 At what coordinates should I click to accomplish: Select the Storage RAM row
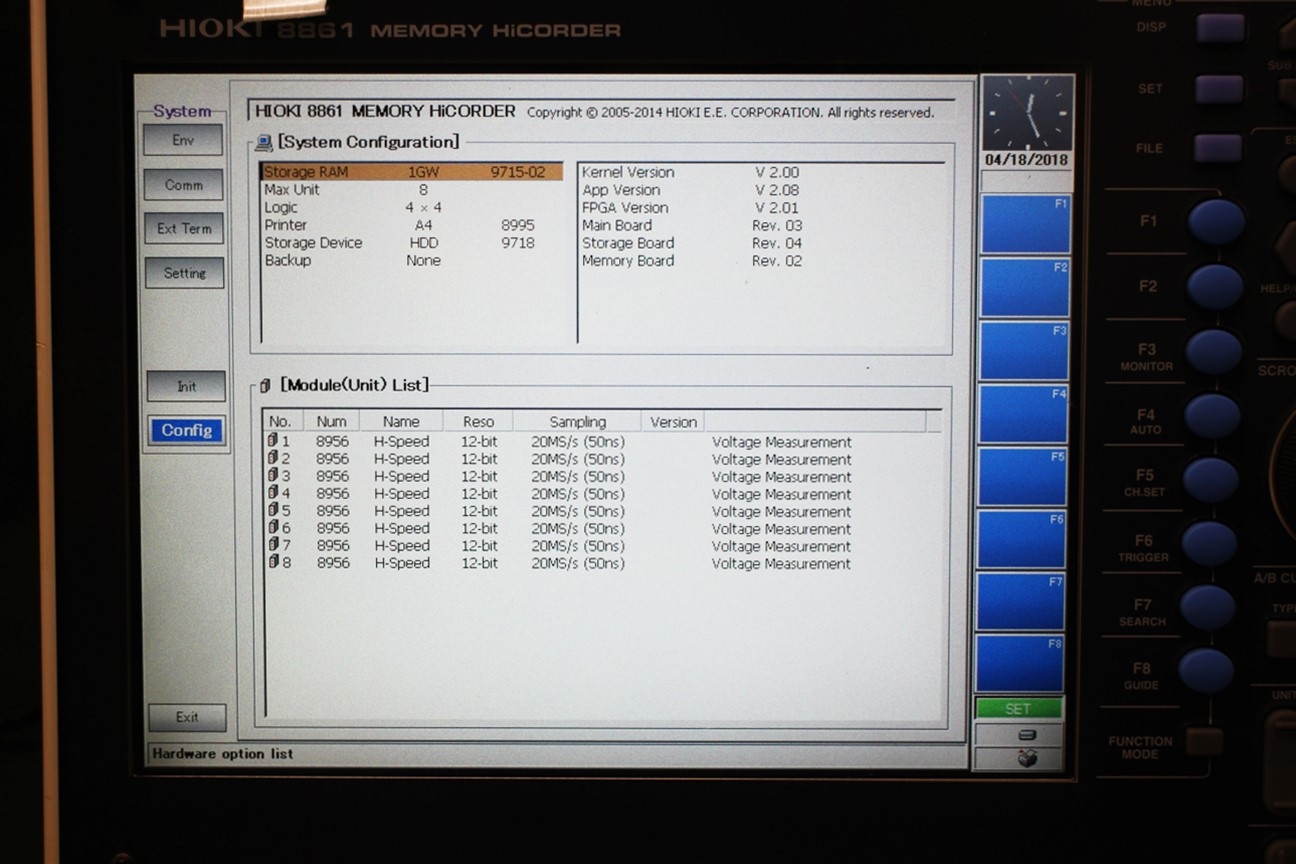pyautogui.click(x=411, y=172)
